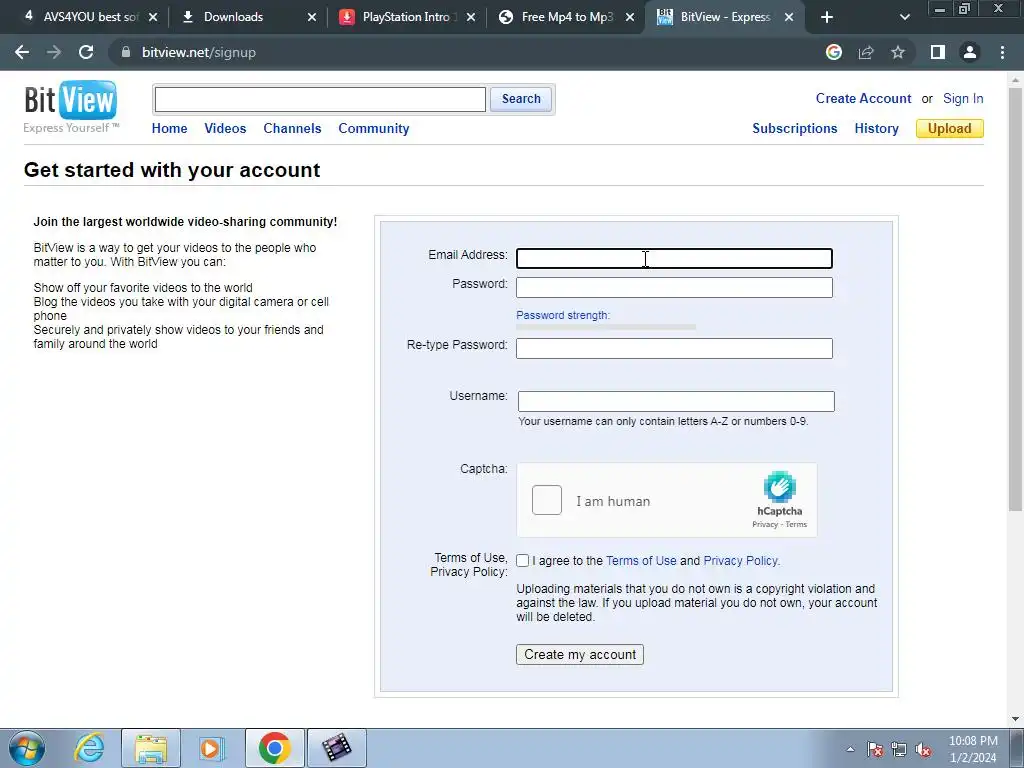Screen dimensions: 1024x768
Task: Click the Search button
Action: (x=521, y=99)
